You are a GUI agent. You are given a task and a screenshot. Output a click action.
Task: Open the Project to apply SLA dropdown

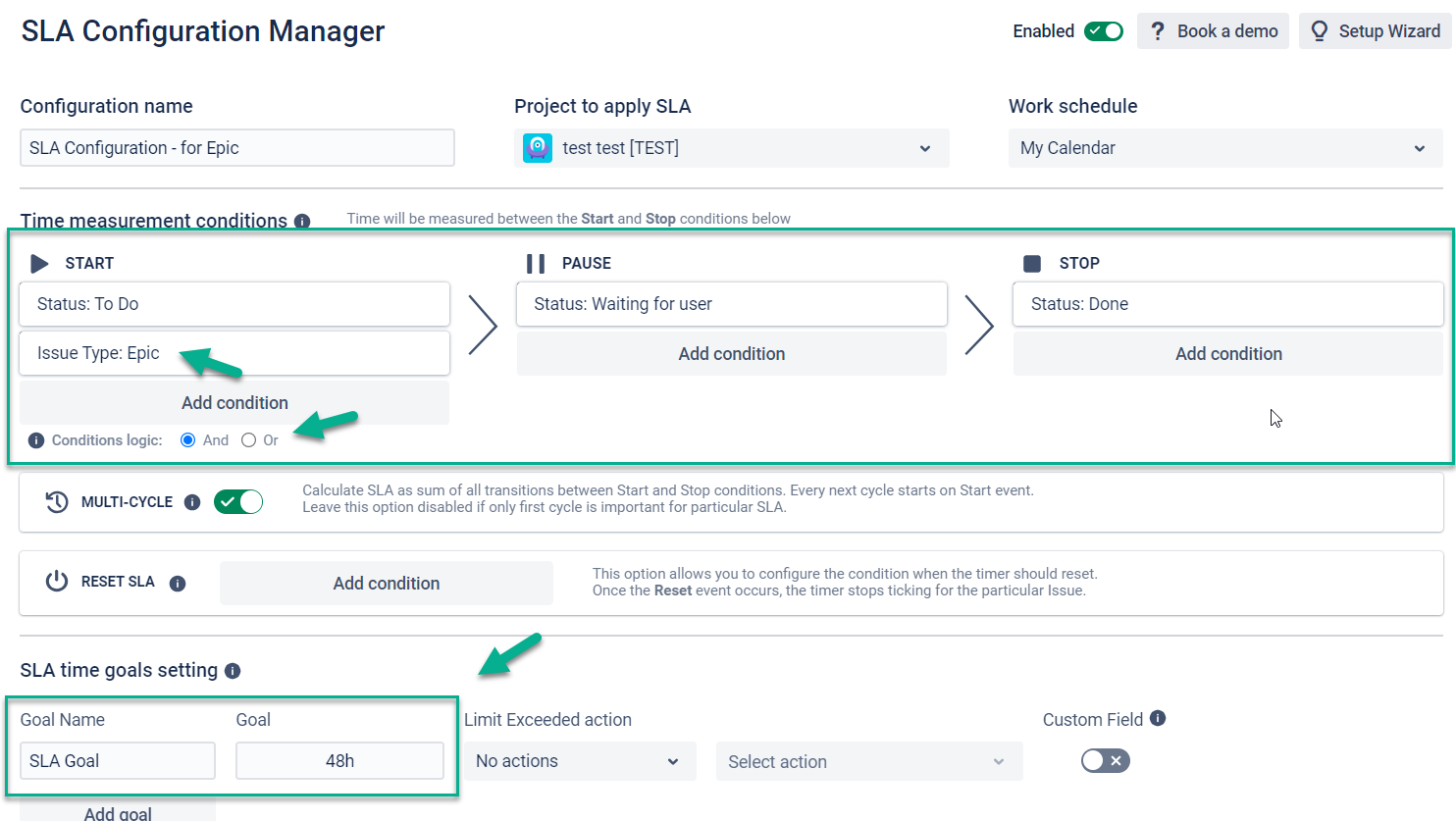click(x=732, y=148)
